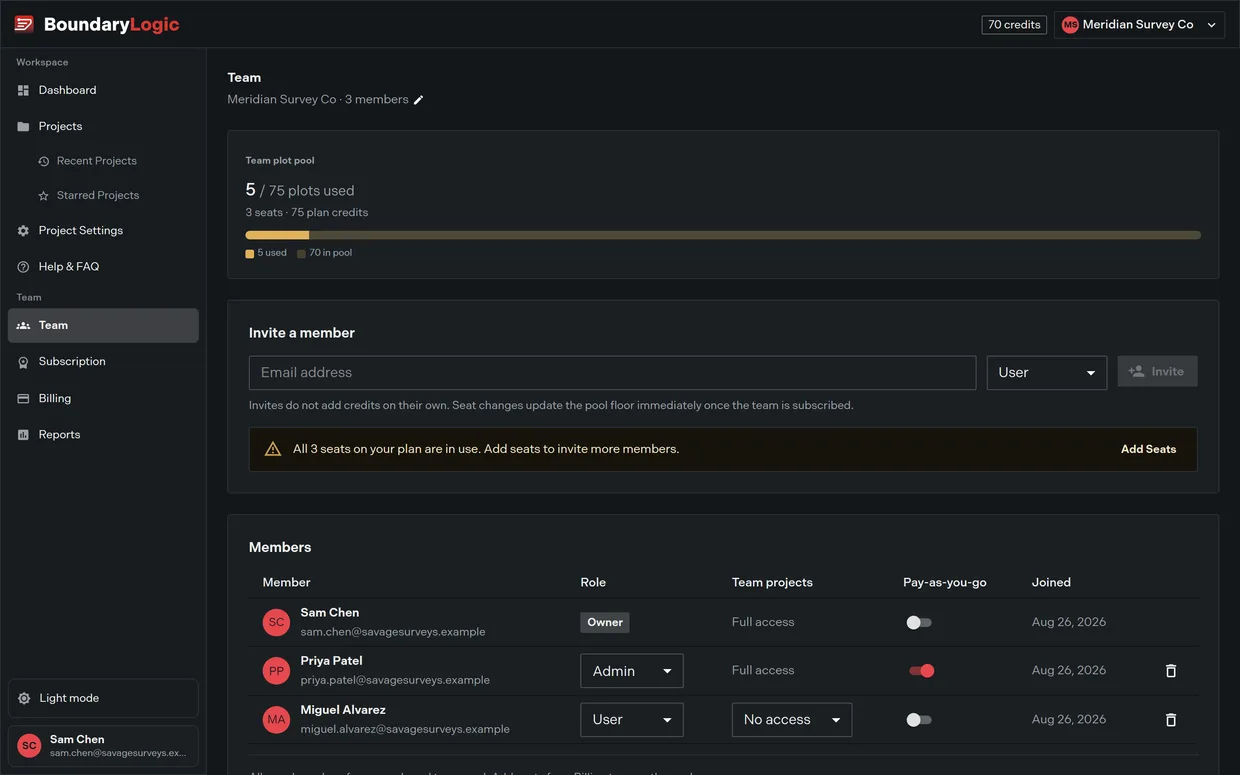
Task: Click the Dashboard grid icon in sidebar
Action: (23, 90)
